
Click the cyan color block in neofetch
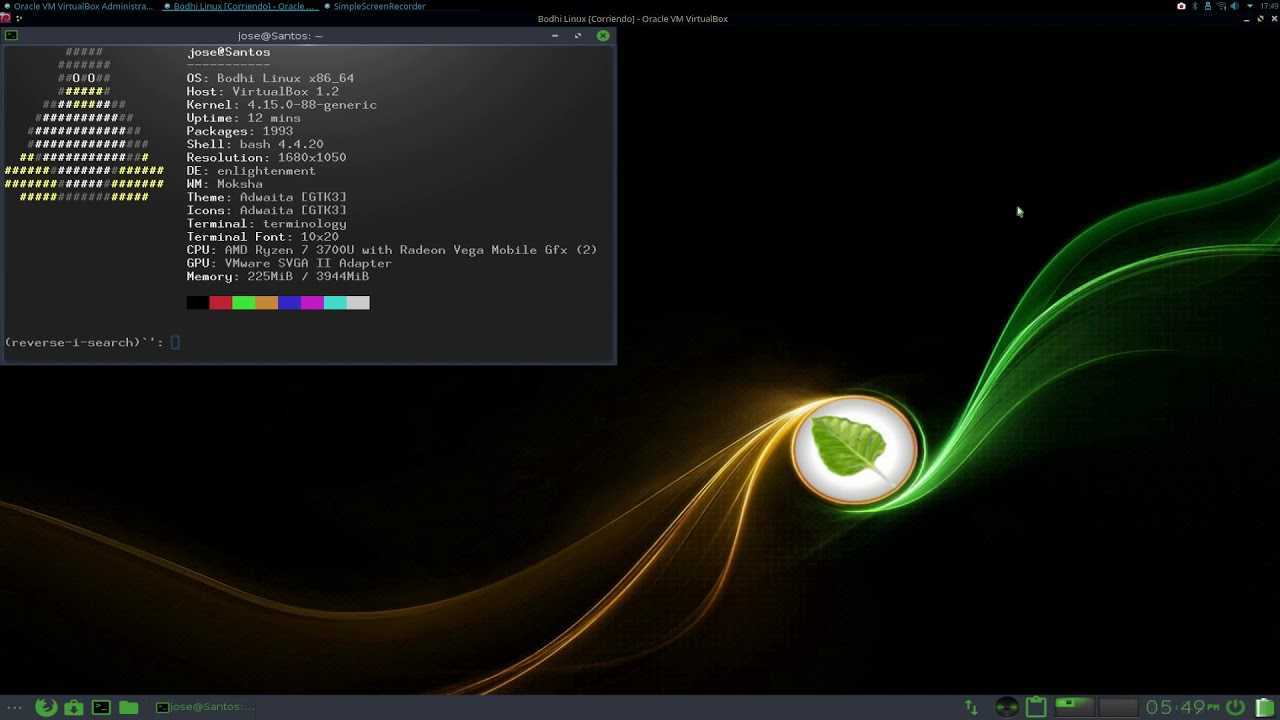335,302
